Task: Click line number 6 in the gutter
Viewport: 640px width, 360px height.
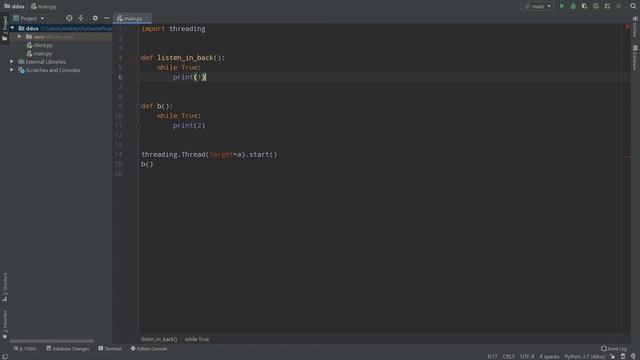Action: 120,77
